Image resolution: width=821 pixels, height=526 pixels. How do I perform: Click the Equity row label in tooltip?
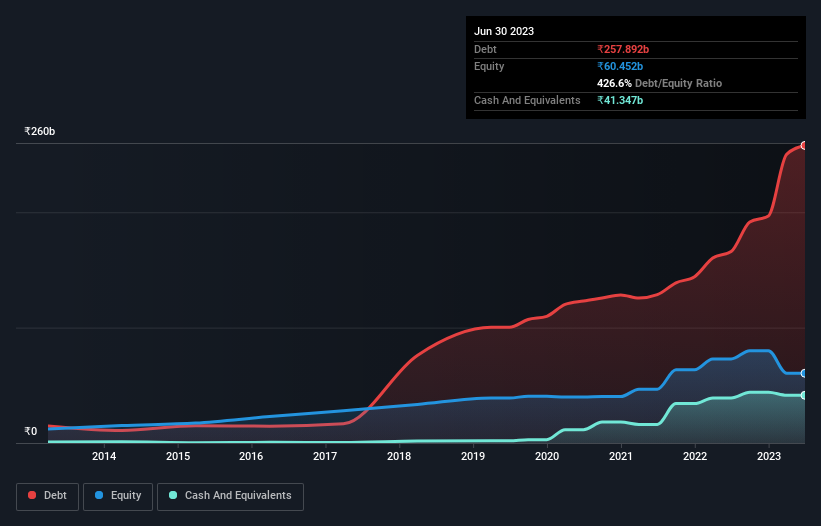point(489,66)
